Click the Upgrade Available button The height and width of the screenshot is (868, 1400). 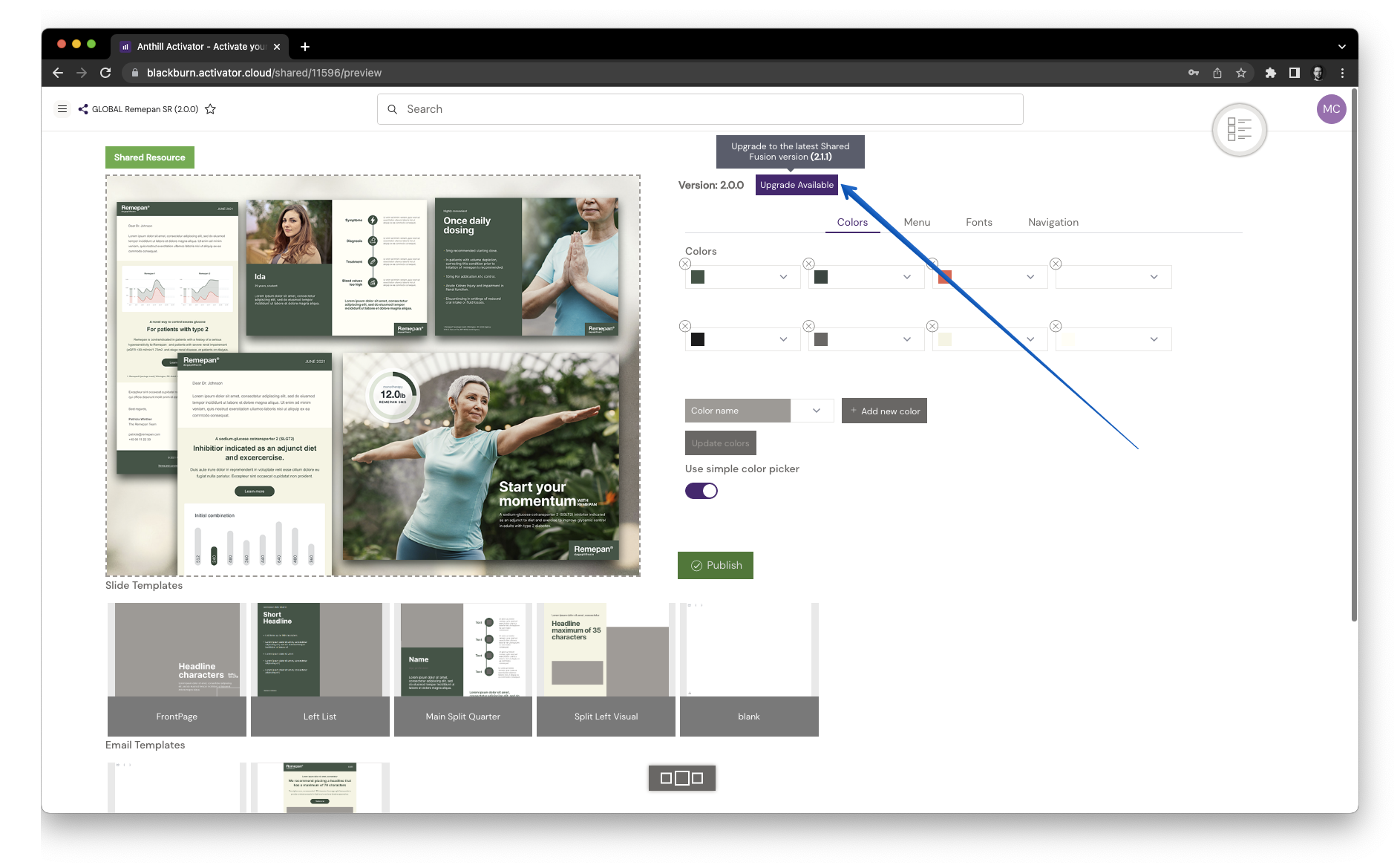[x=797, y=185]
